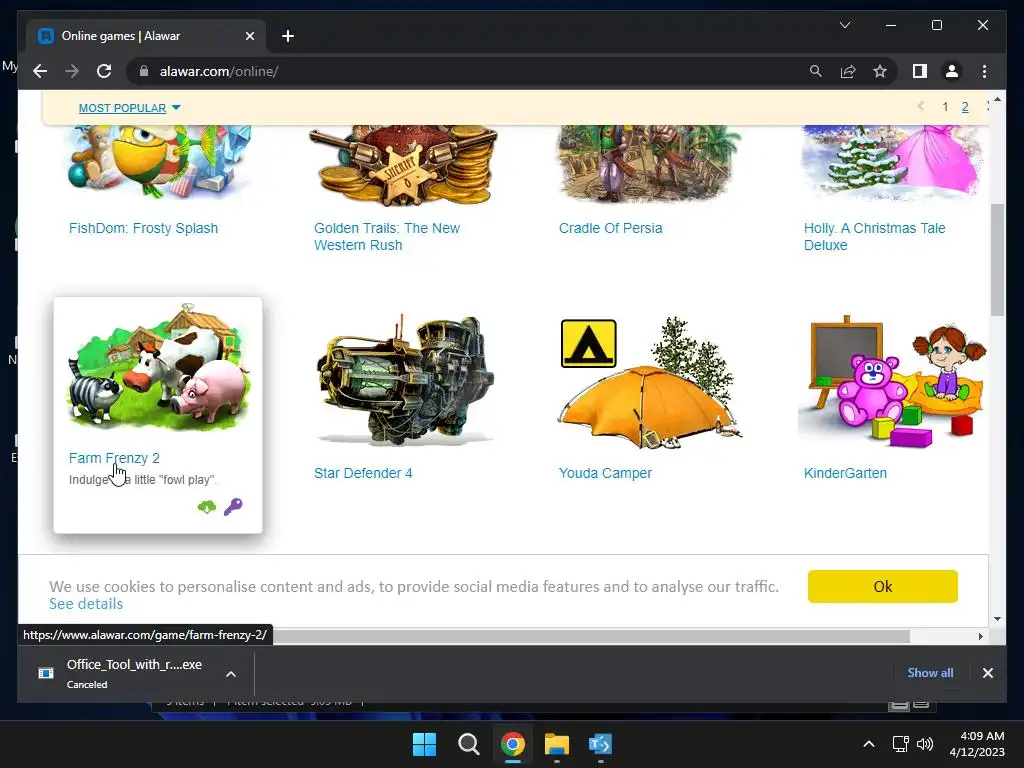Click the KinderGarten teddy bear image

(892, 383)
